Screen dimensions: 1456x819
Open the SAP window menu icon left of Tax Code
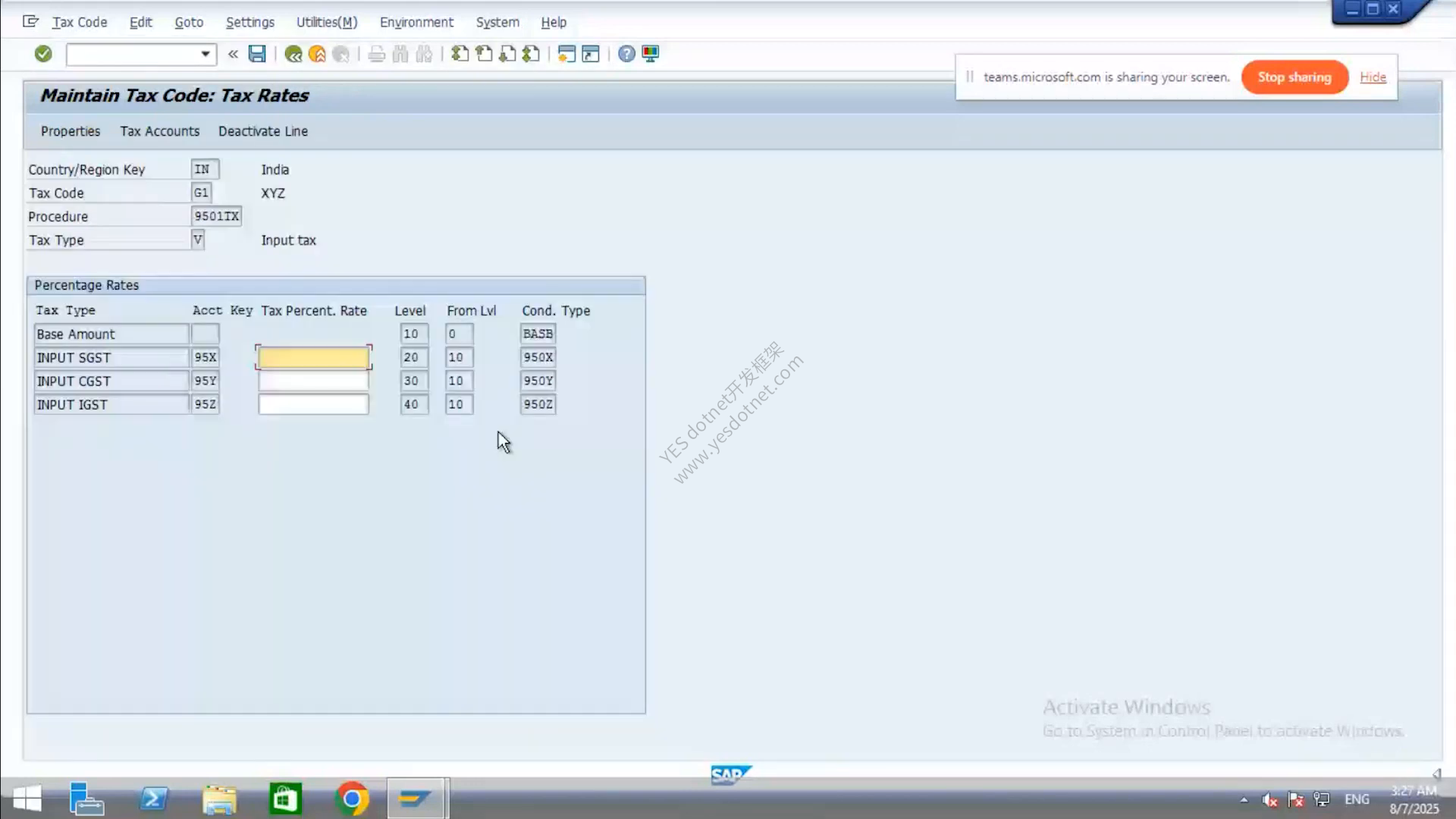pyautogui.click(x=30, y=22)
